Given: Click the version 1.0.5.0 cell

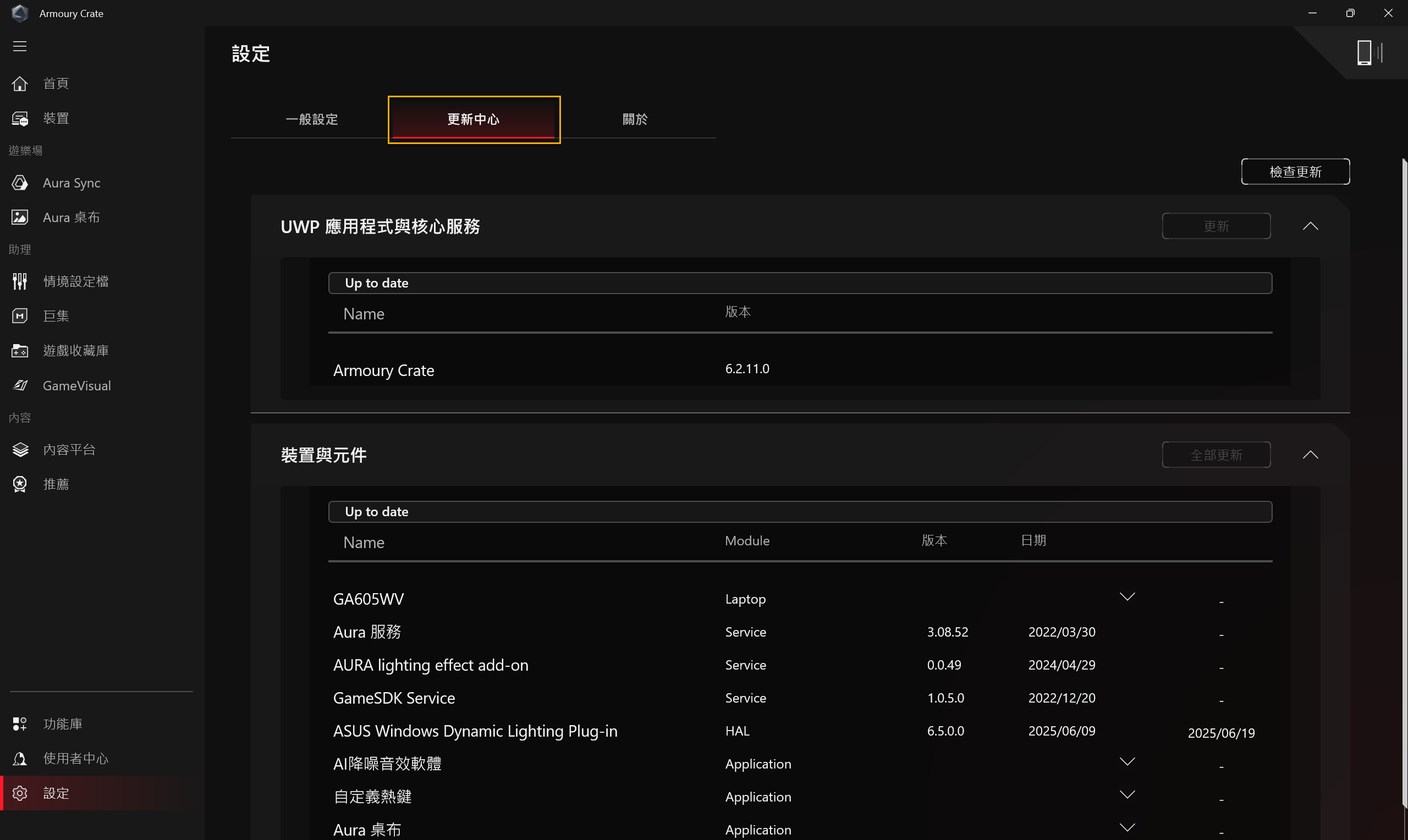Looking at the screenshot, I should 945,698.
